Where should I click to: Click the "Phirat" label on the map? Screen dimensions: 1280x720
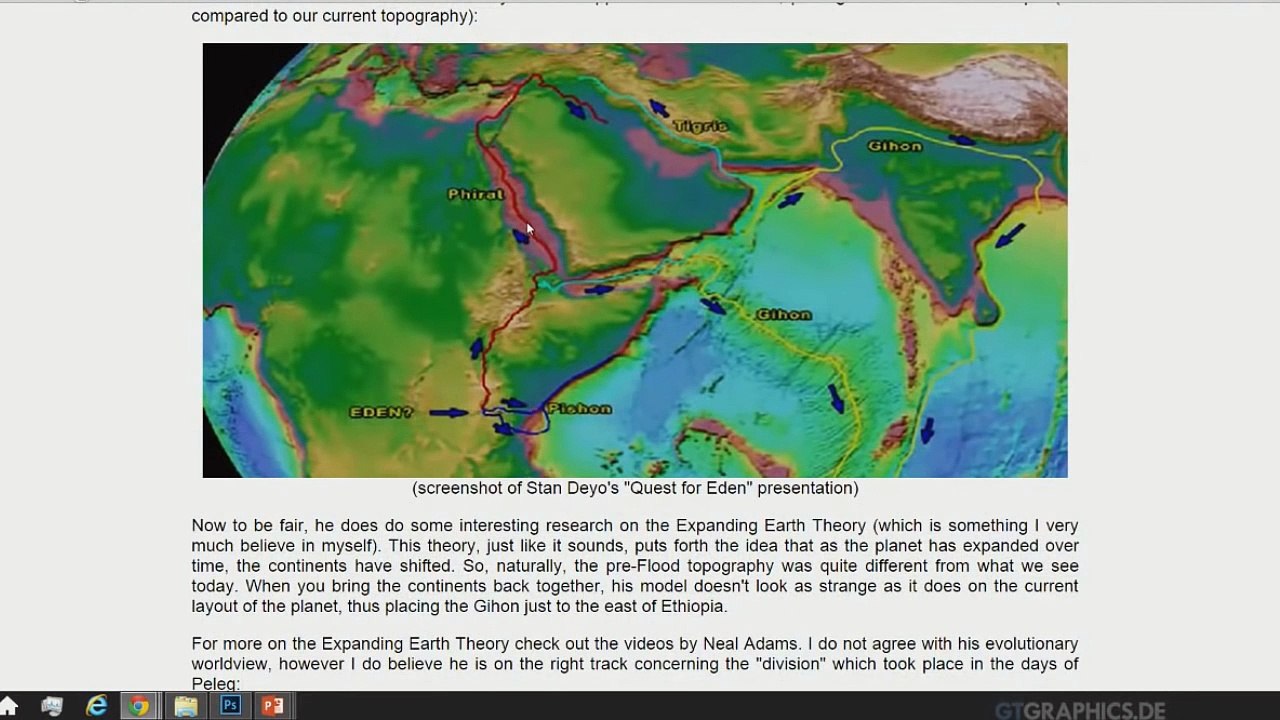pos(475,194)
